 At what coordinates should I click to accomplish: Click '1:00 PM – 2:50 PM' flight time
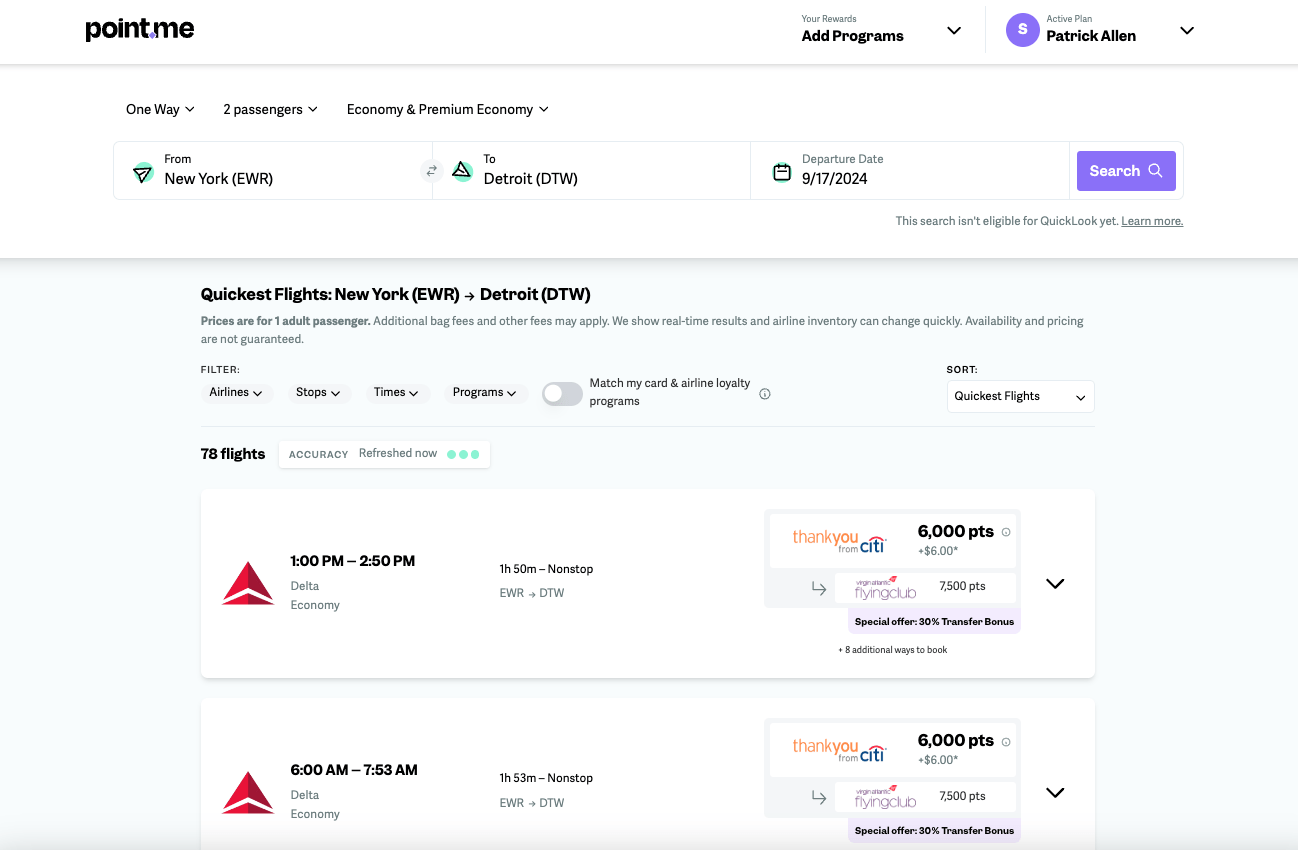point(353,561)
